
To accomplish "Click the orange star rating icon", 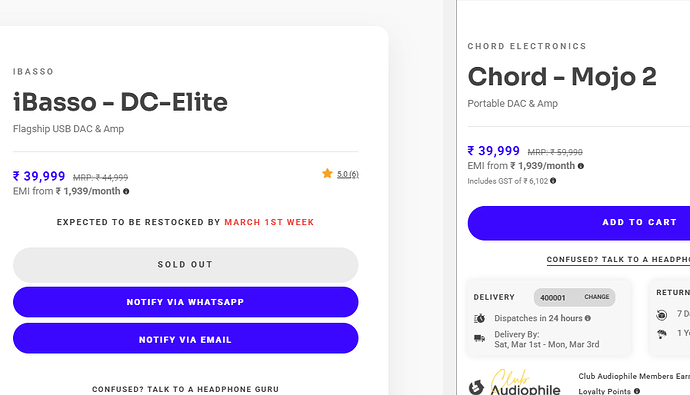I will coord(327,173).
